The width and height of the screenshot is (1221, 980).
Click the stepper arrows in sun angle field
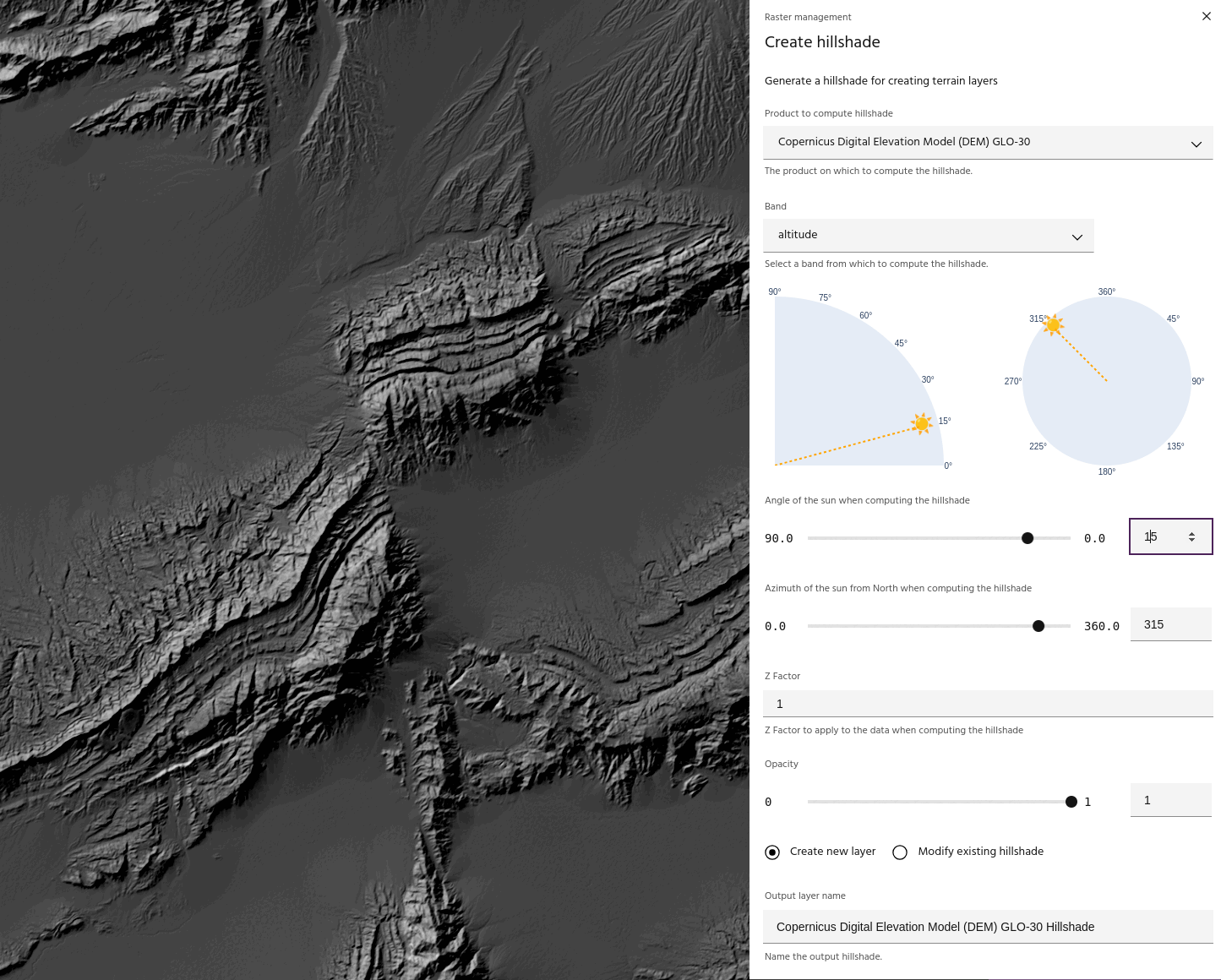(1191, 537)
